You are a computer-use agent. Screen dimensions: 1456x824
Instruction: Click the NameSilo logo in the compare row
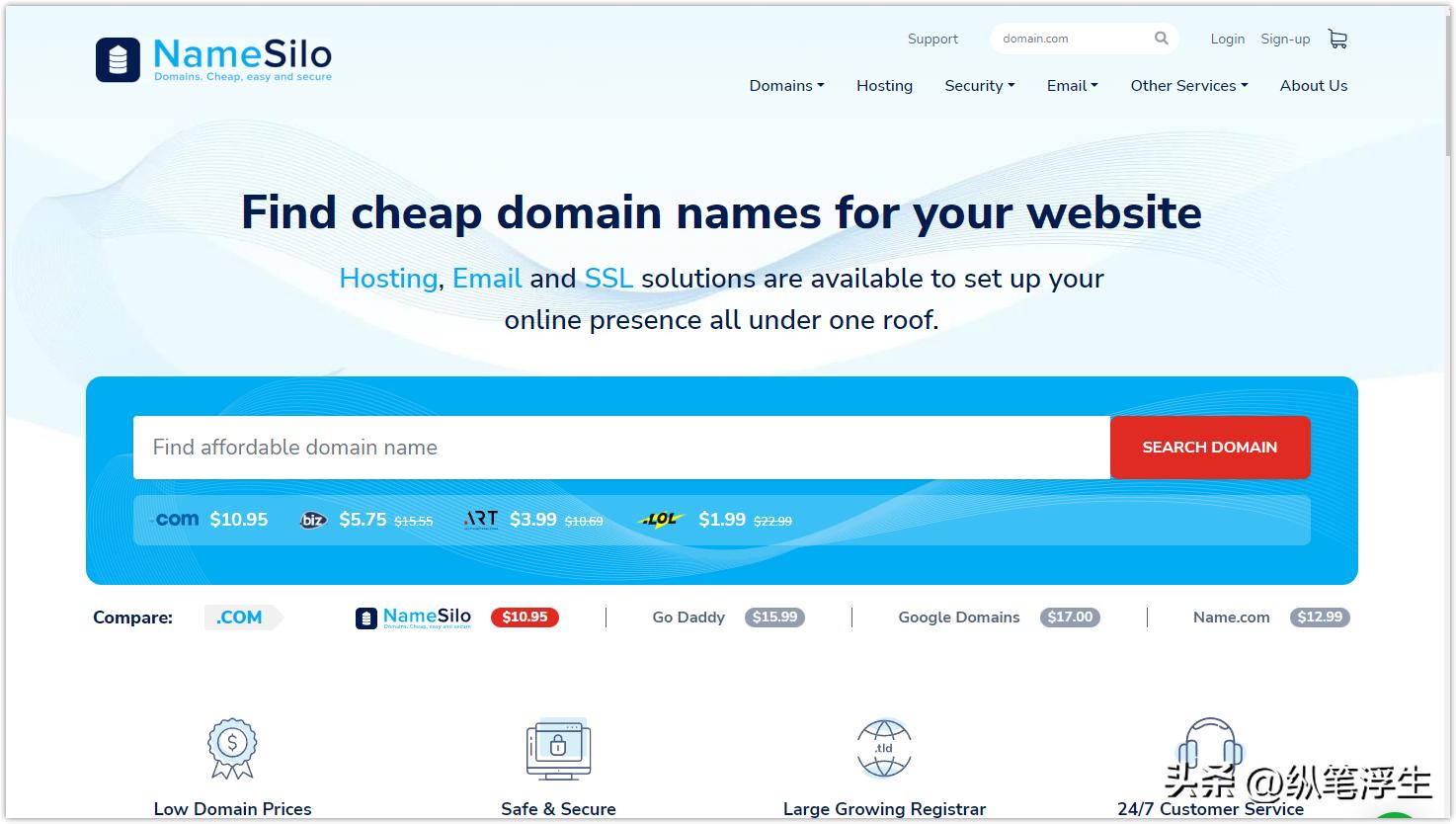413,618
